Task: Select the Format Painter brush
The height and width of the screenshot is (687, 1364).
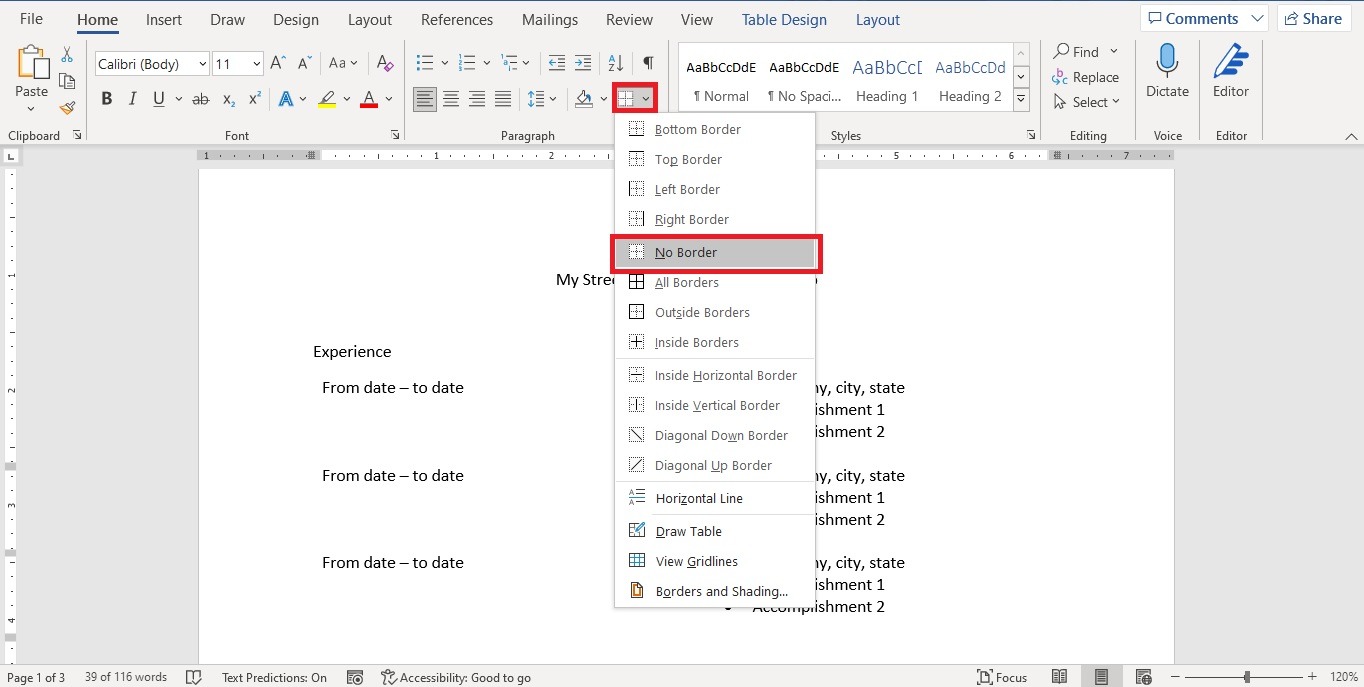Action: tap(67, 107)
